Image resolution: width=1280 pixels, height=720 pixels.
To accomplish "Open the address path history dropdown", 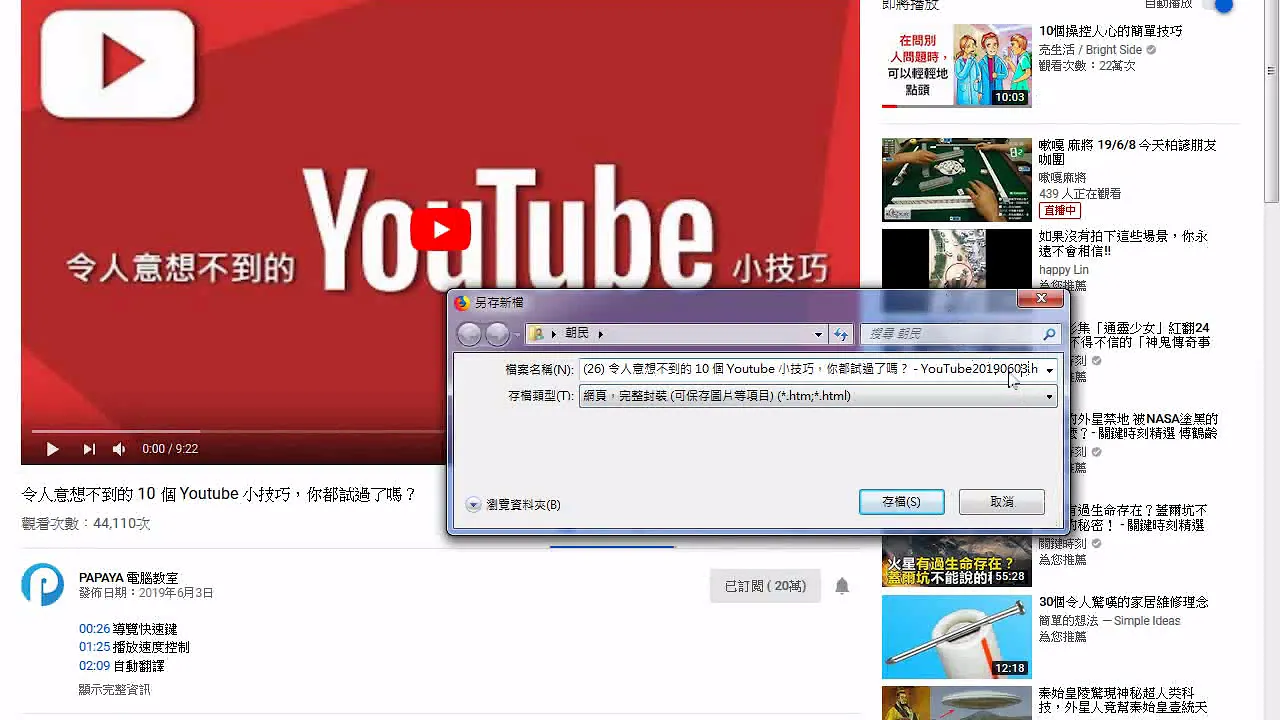I will [x=818, y=334].
